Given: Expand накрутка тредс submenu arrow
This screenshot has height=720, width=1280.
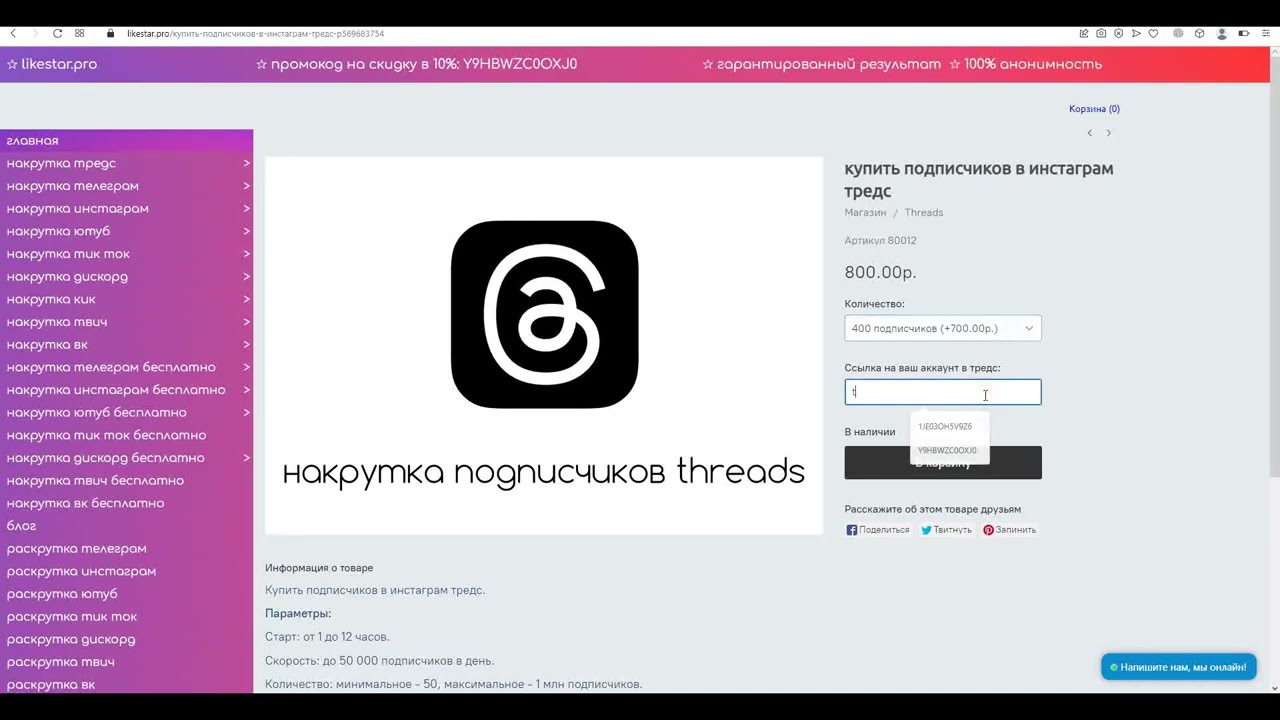Looking at the screenshot, I should click(246, 163).
